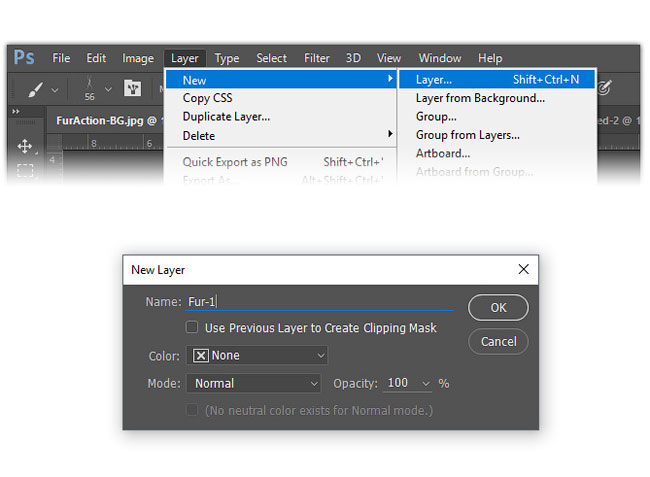Open the 3D menu
650x477 pixels.
coord(353,58)
